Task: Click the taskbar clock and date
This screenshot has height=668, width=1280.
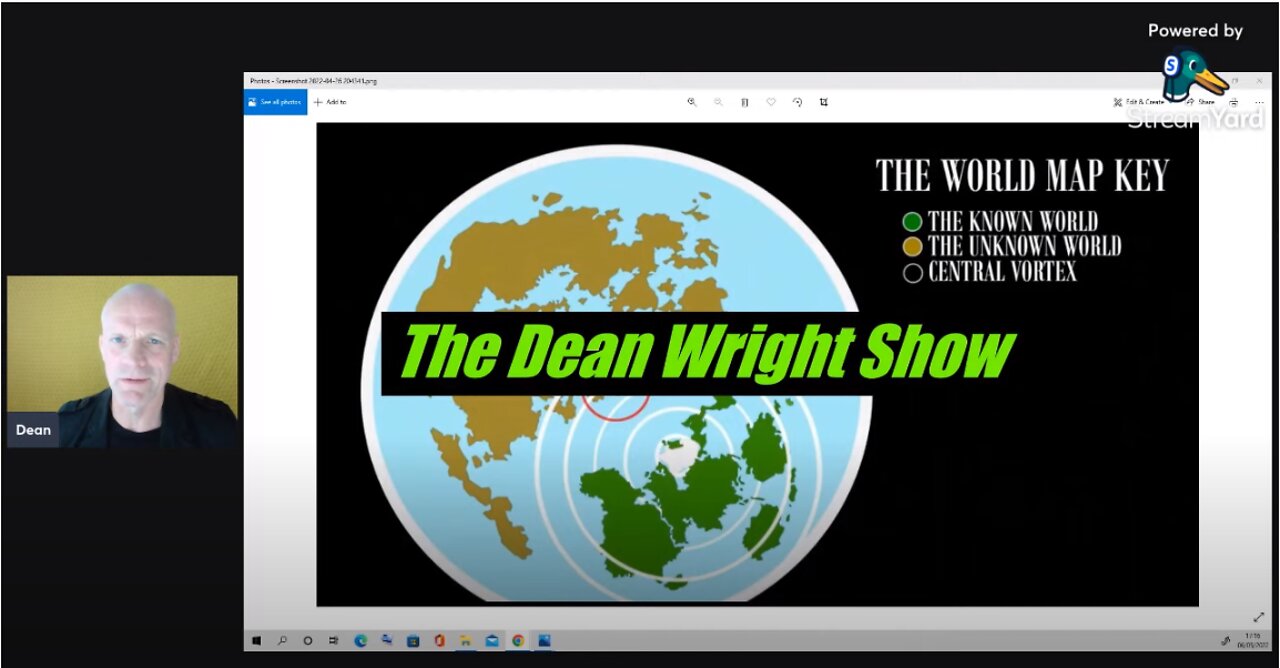Action: coord(1253,641)
